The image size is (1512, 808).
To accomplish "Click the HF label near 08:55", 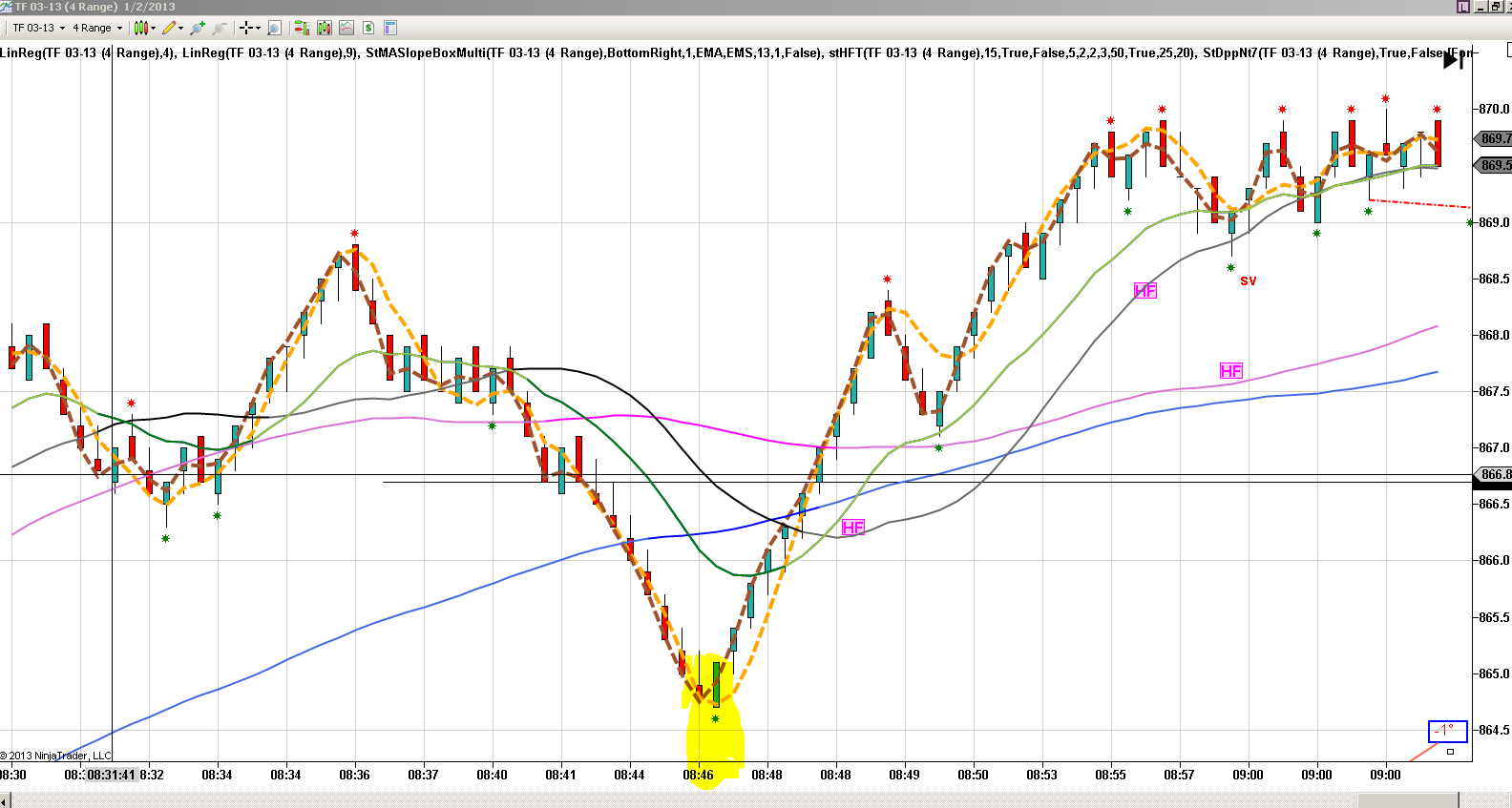I will click(1145, 291).
